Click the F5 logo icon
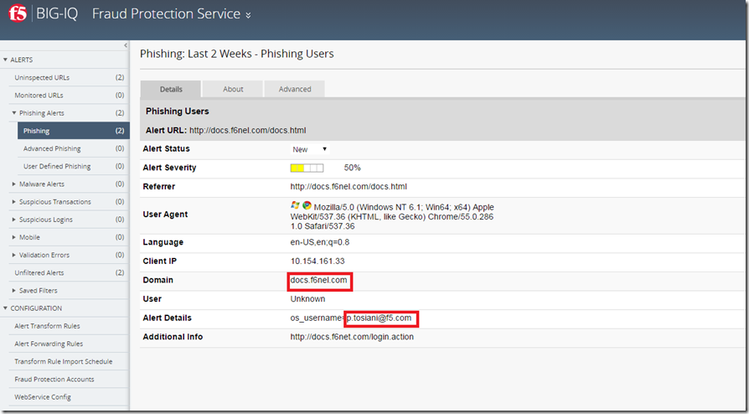 18,15
